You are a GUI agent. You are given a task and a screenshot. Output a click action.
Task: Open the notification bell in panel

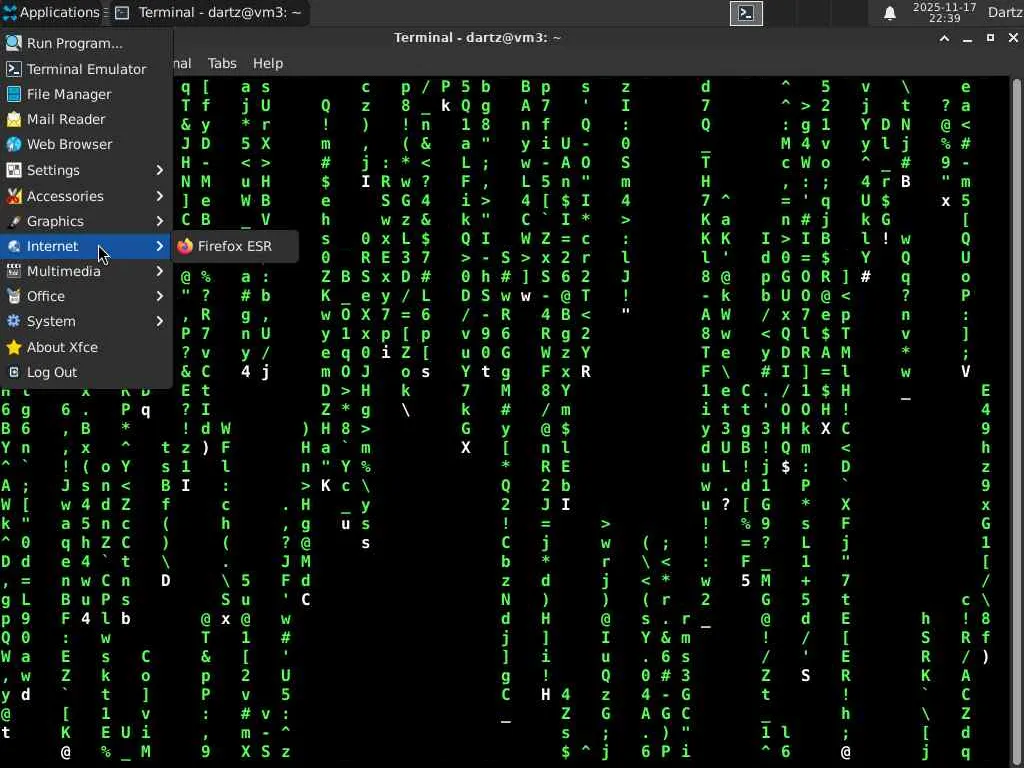(889, 13)
